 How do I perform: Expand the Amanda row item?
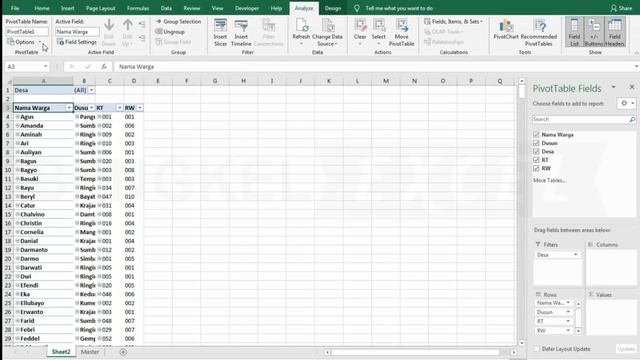[18, 126]
